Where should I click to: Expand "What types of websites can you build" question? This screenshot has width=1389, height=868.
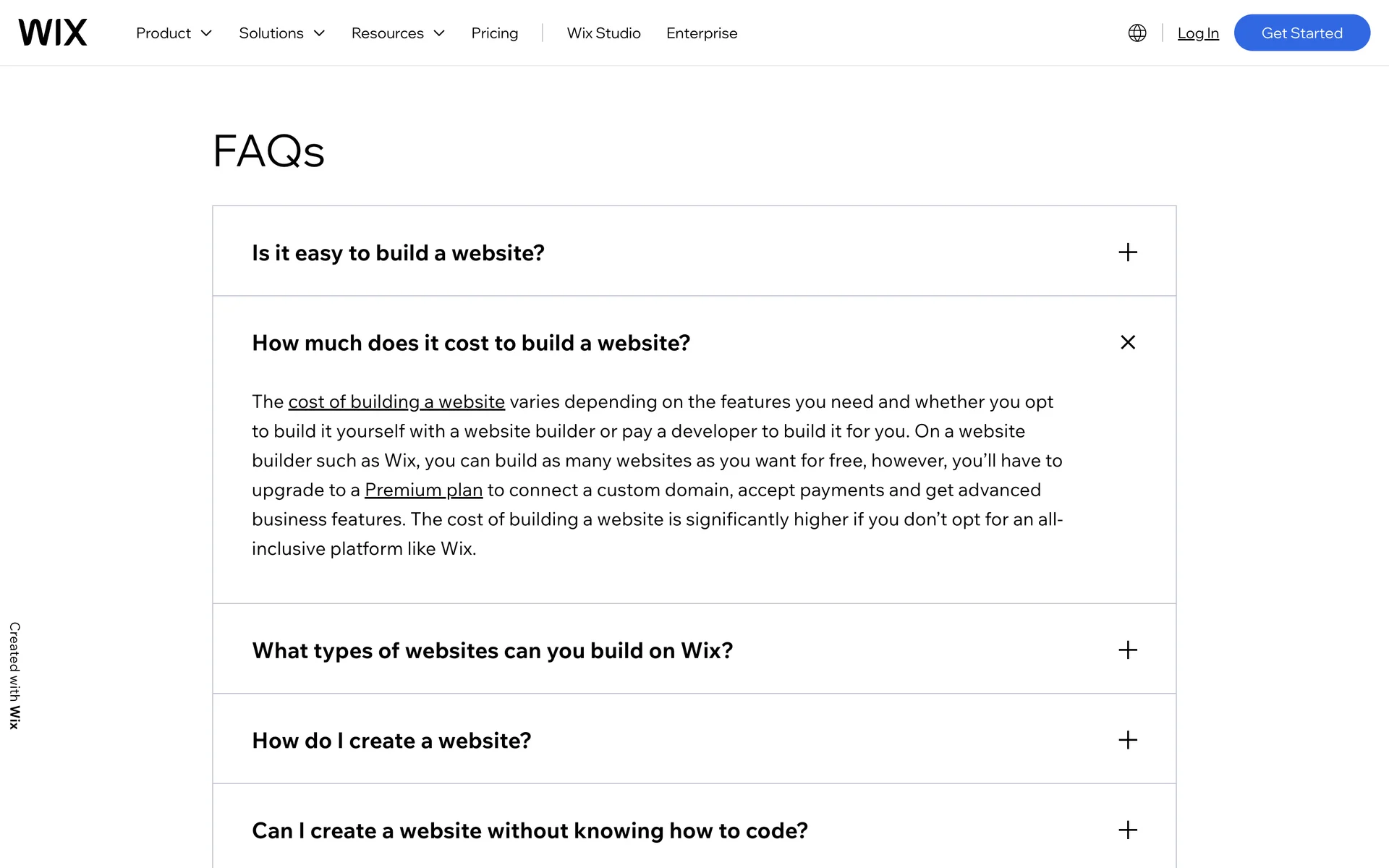point(492,650)
